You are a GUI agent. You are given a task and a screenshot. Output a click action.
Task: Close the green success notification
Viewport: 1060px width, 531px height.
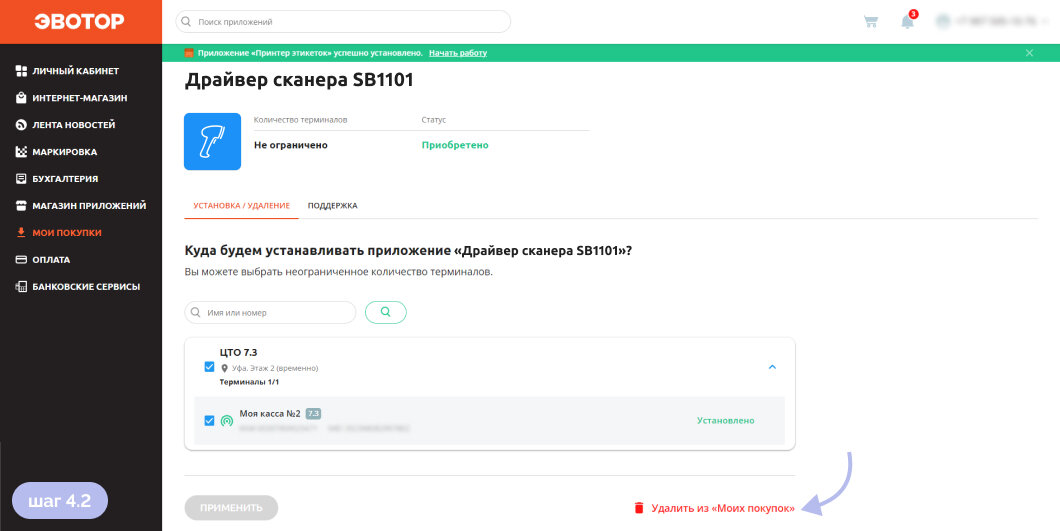click(x=1030, y=53)
